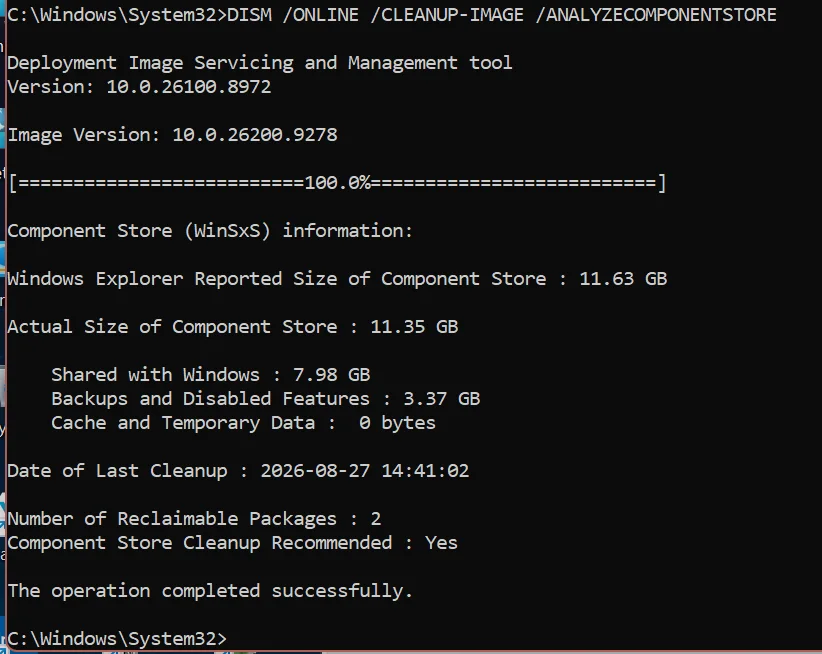822x654 pixels.
Task: Click the 11.35 GB actual size value
Action: (x=414, y=327)
